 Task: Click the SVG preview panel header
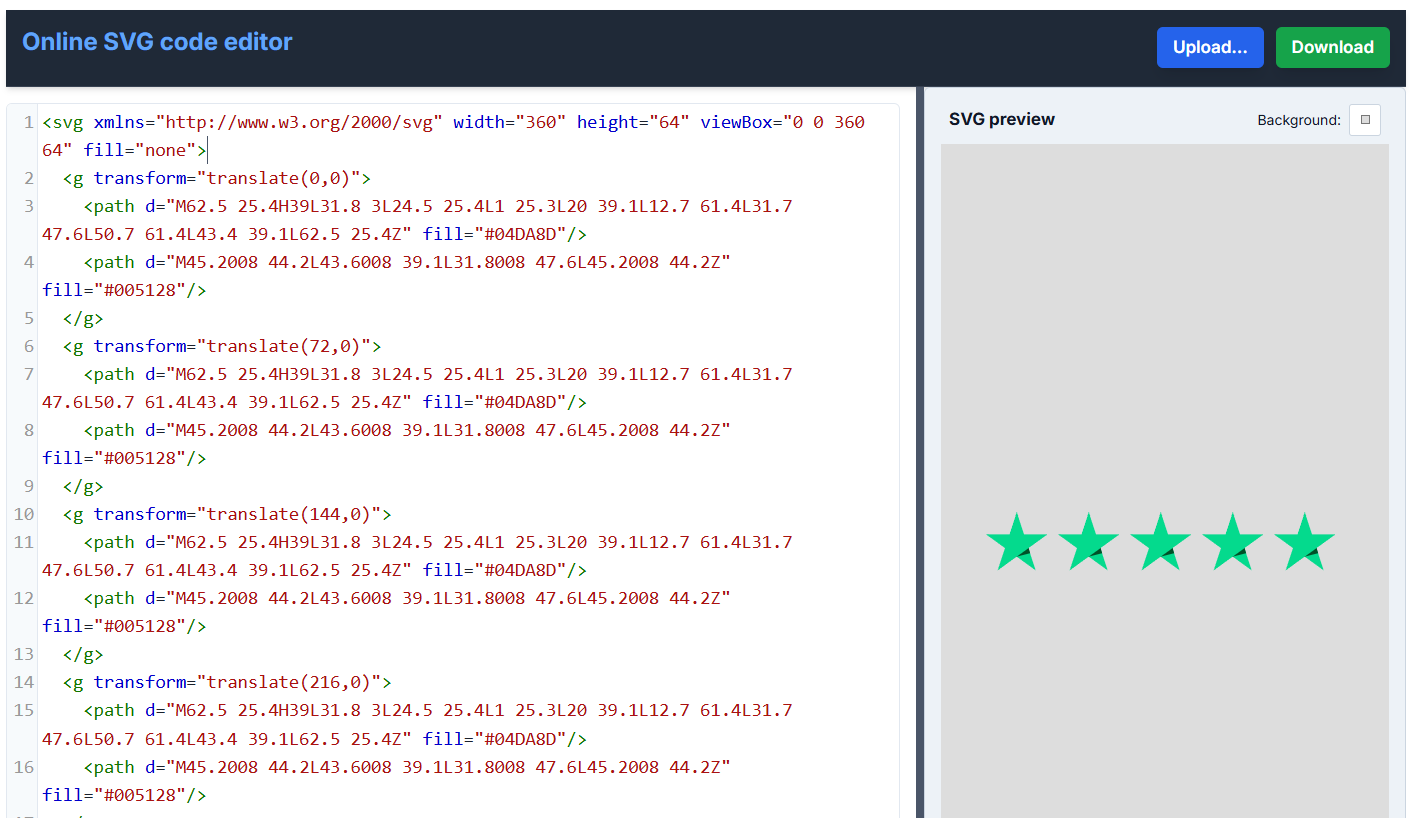(x=1001, y=118)
